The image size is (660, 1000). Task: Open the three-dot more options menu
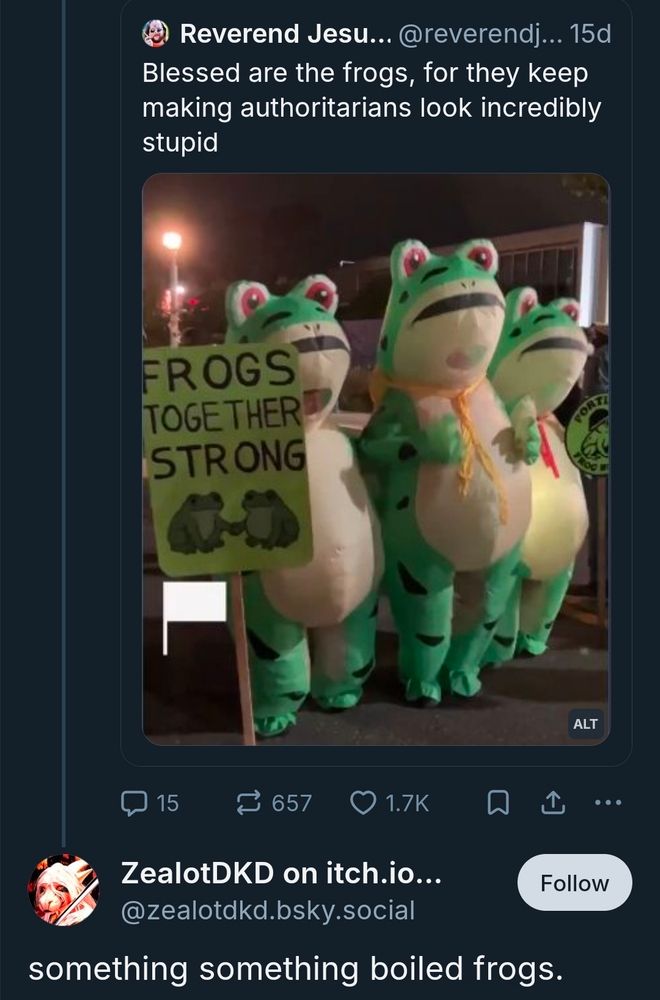tap(607, 802)
